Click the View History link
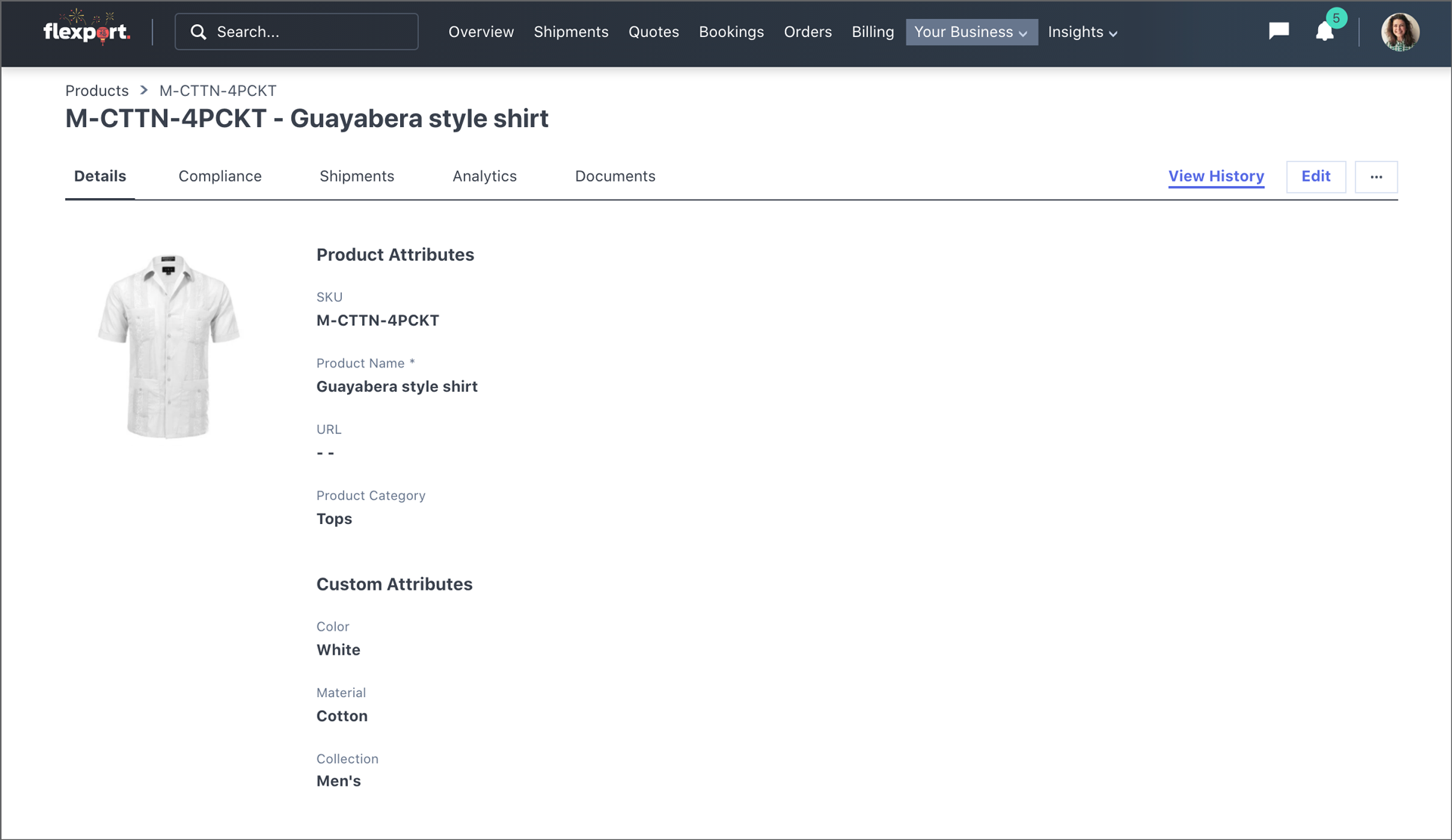Screen dimensions: 1452x840 pyautogui.click(x=1215, y=176)
